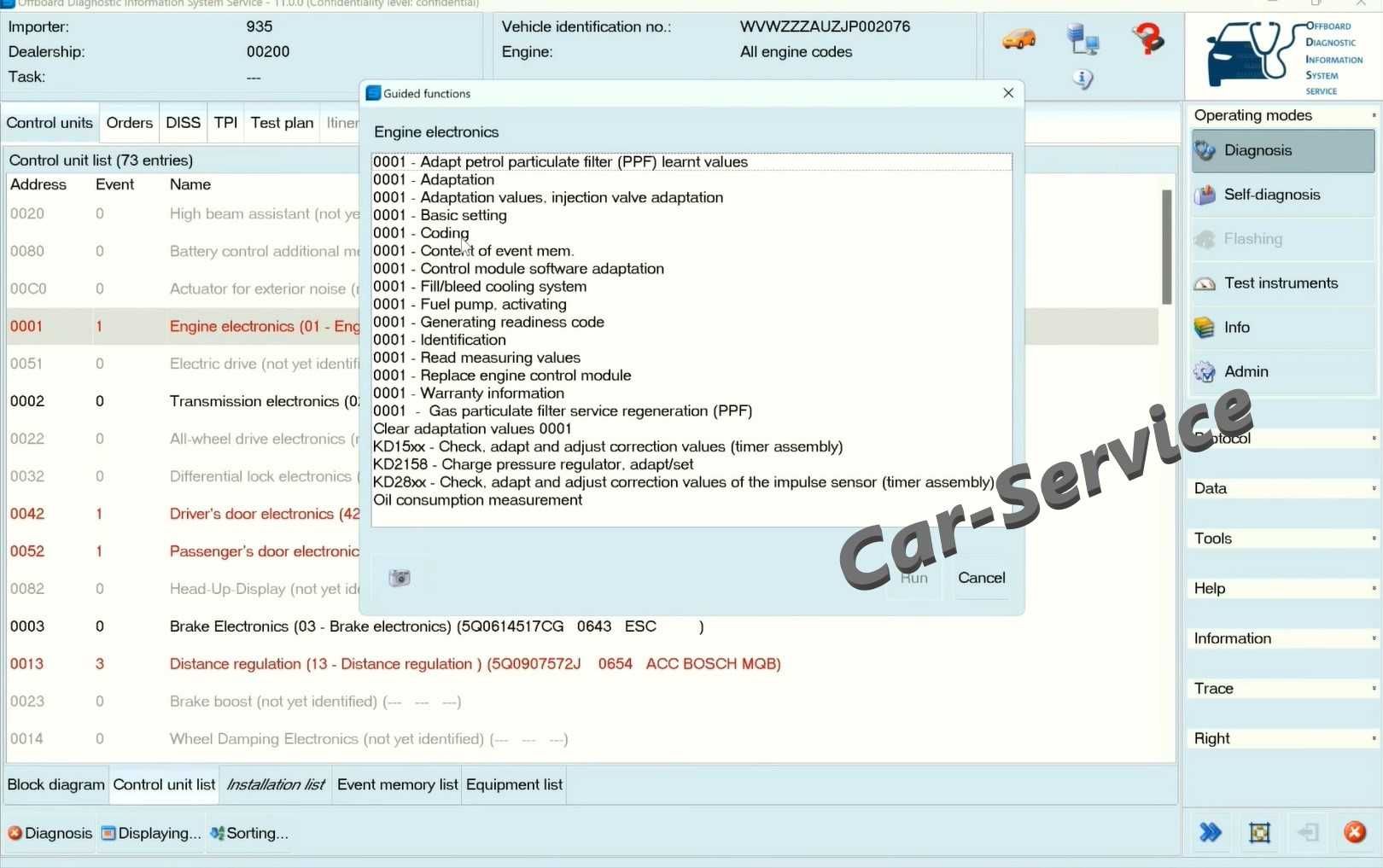
Task: Collapse the Operating modes section
Action: tap(1282, 115)
